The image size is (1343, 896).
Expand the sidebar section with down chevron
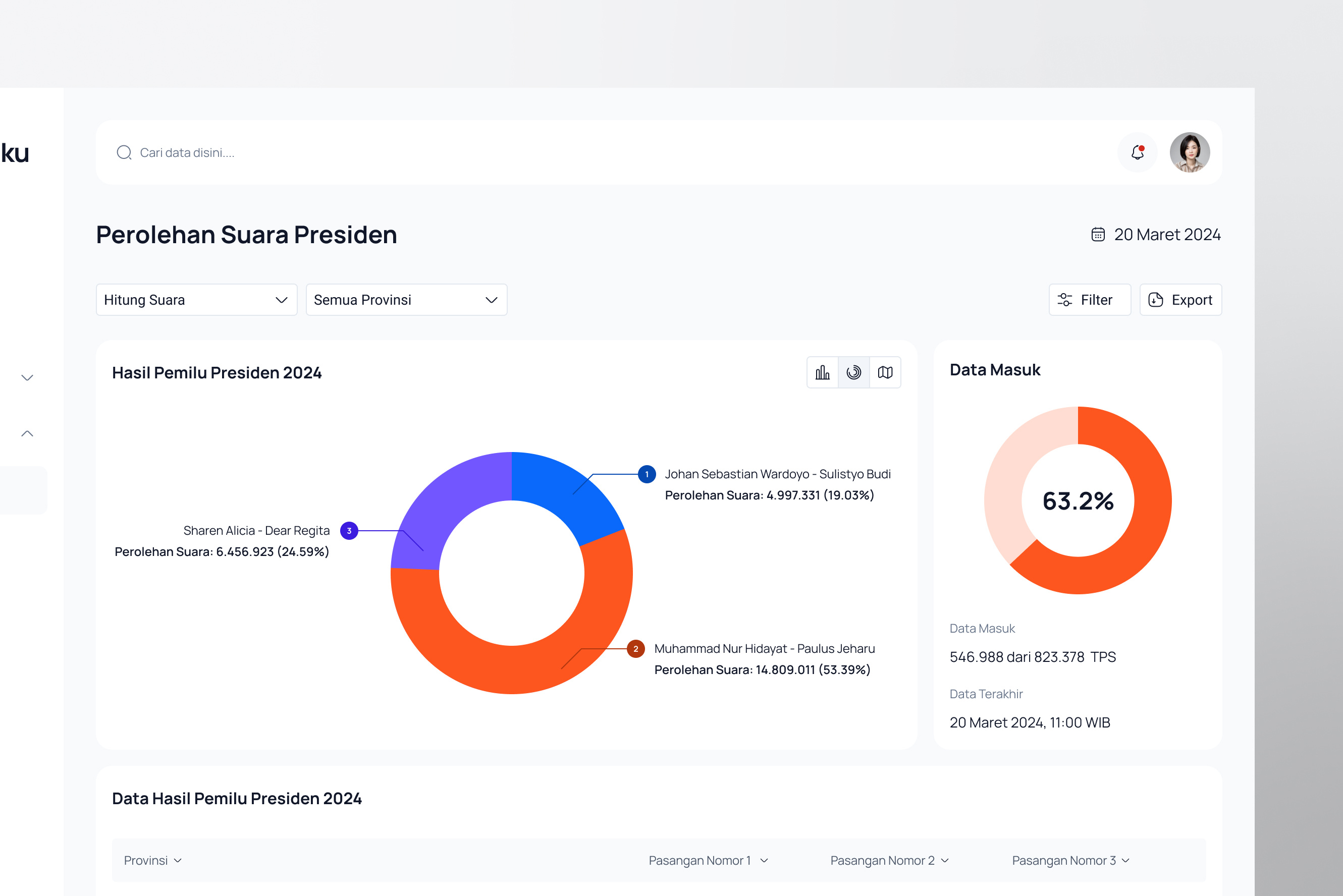point(26,377)
